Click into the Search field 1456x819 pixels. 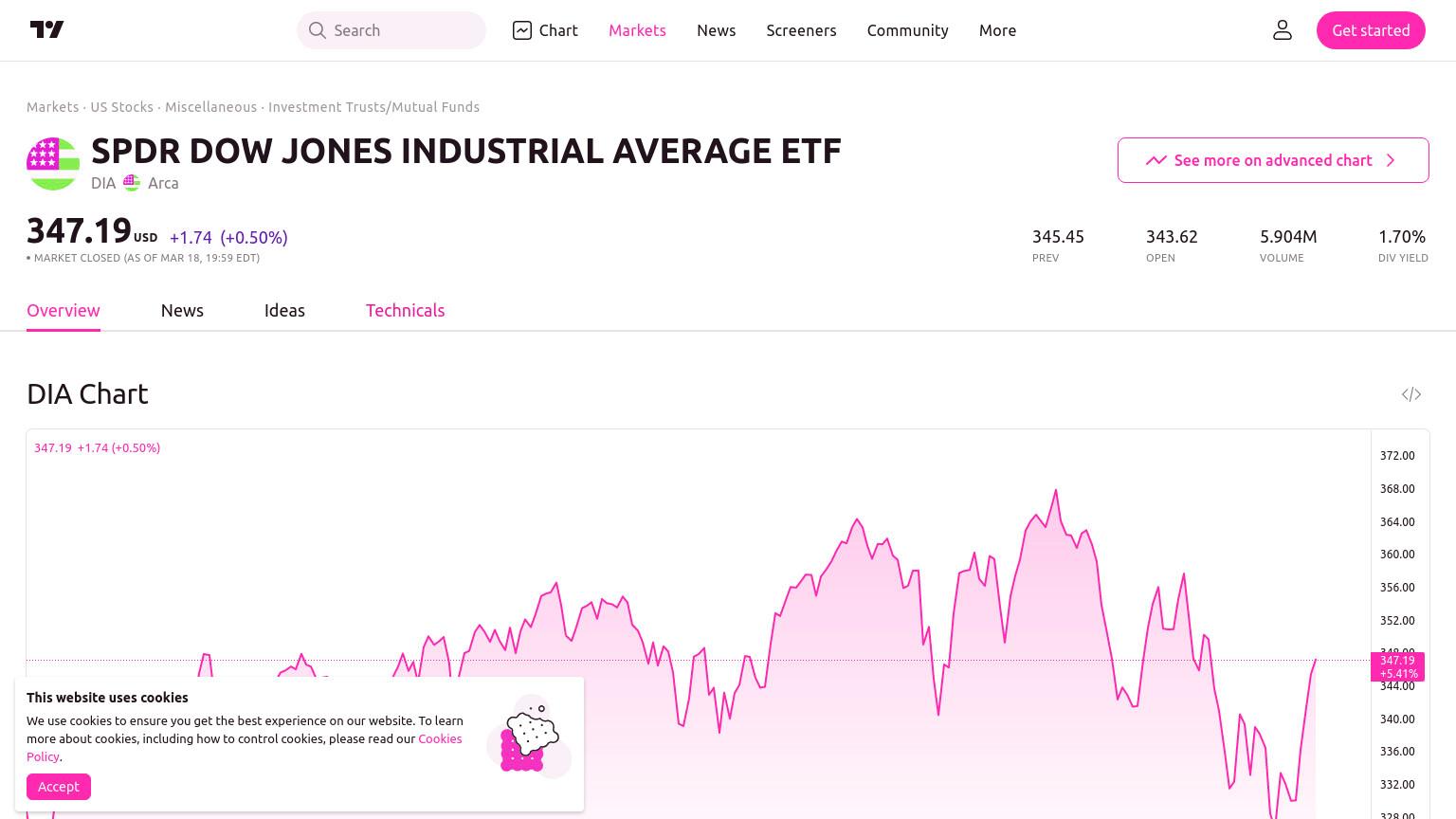[391, 30]
